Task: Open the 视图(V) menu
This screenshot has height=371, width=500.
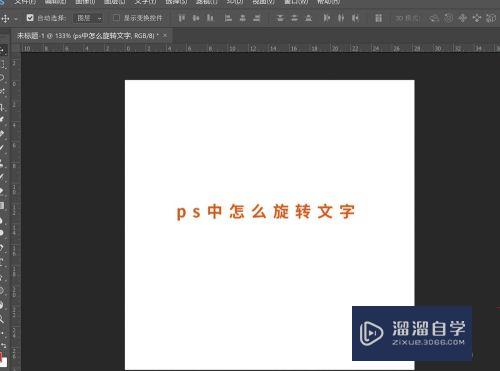Action: (x=264, y=2)
